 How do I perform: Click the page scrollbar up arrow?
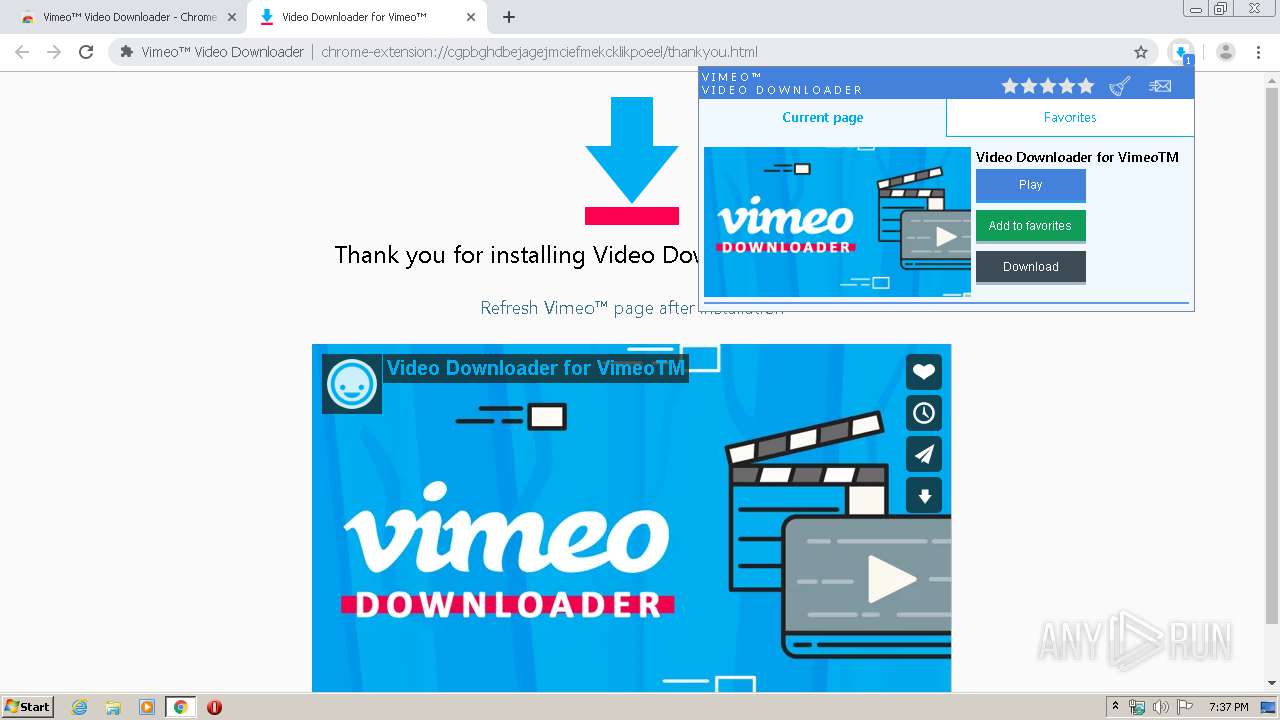[1272, 79]
